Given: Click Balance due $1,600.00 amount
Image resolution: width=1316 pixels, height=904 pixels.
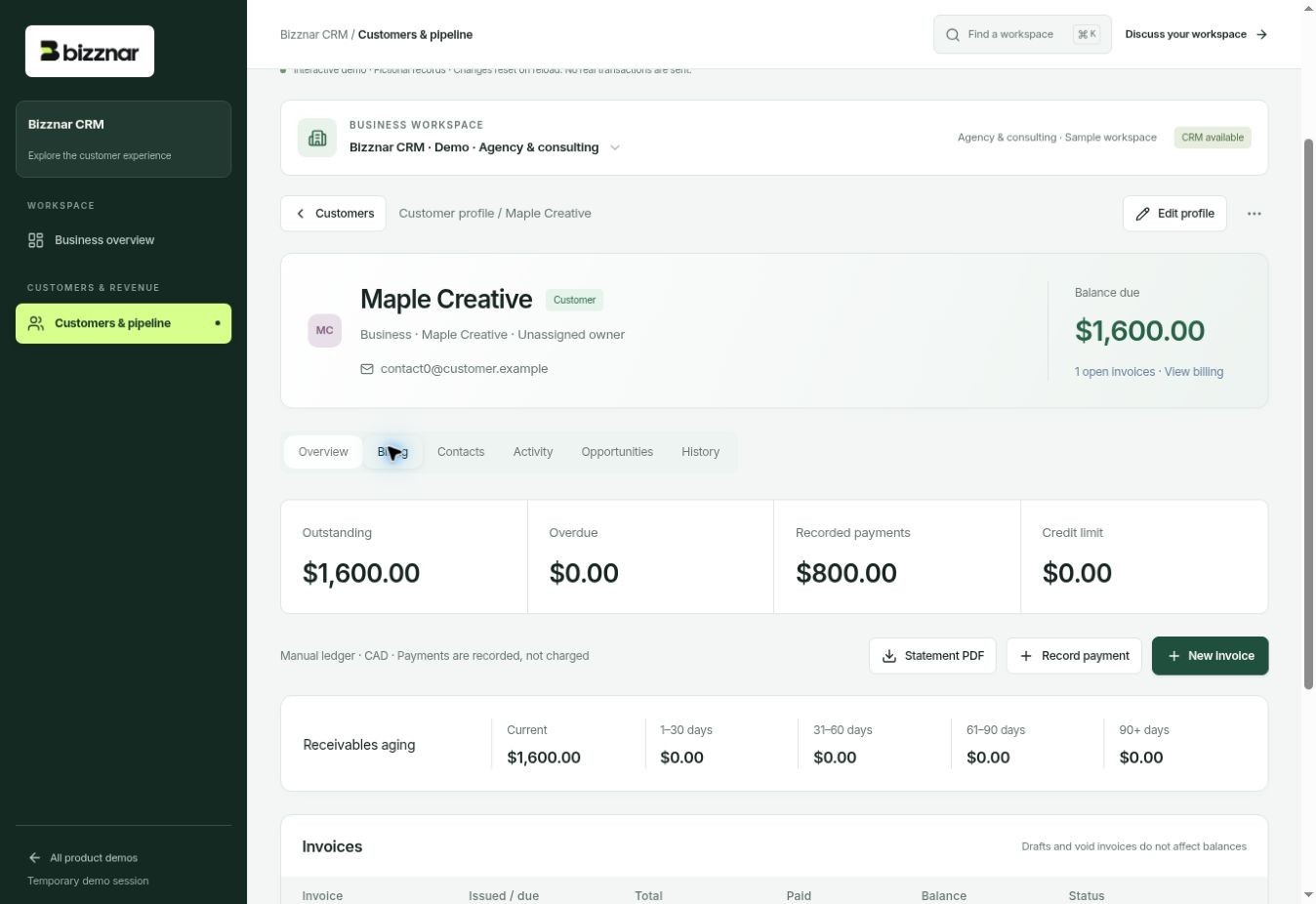Looking at the screenshot, I should click(1139, 331).
